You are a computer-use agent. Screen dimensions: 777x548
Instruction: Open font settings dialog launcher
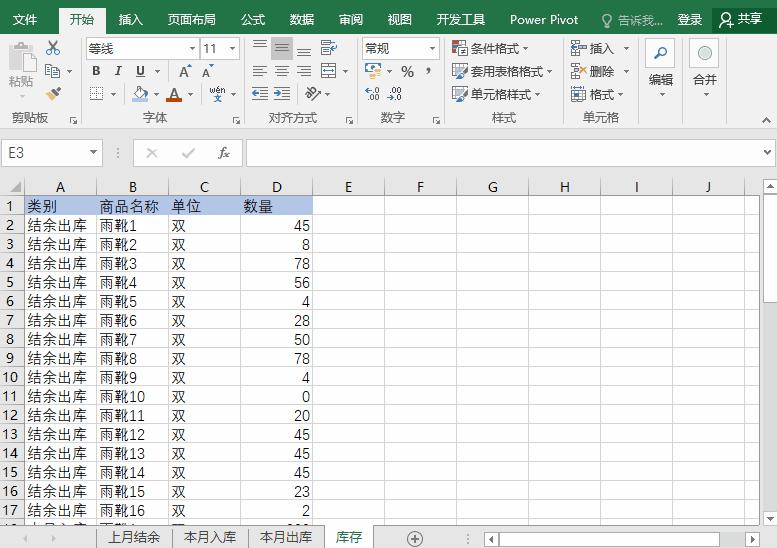coord(236,120)
